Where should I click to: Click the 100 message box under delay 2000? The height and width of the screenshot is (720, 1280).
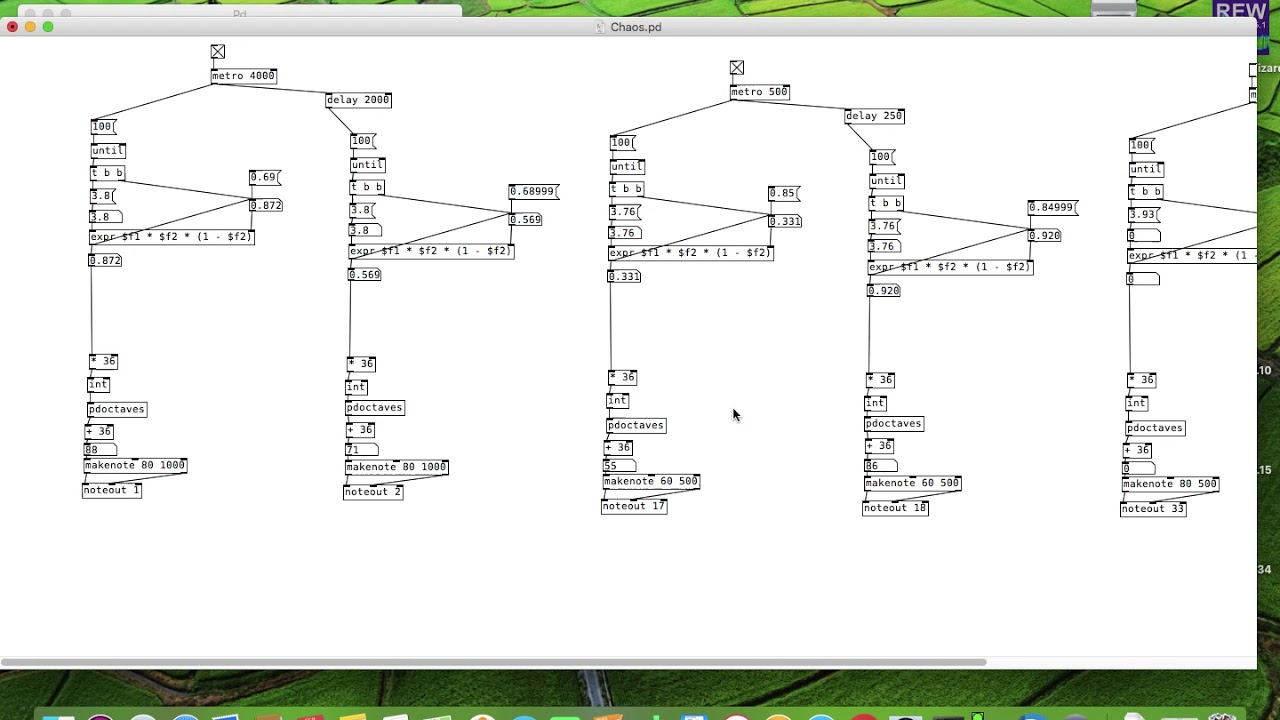(x=363, y=141)
